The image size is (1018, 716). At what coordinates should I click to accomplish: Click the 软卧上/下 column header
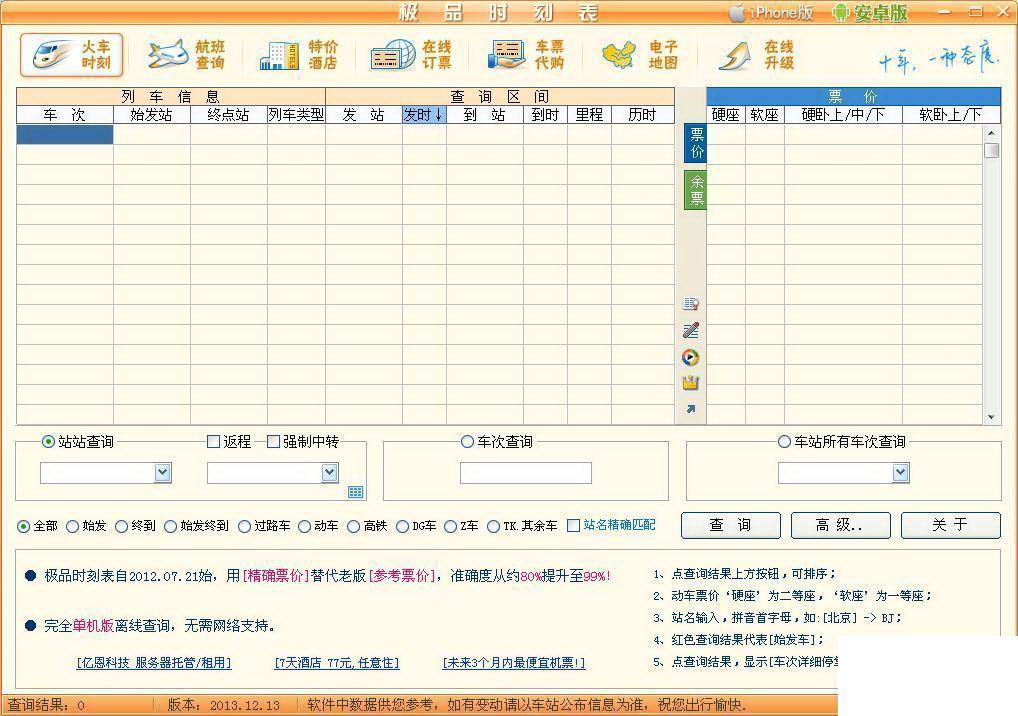tap(950, 115)
